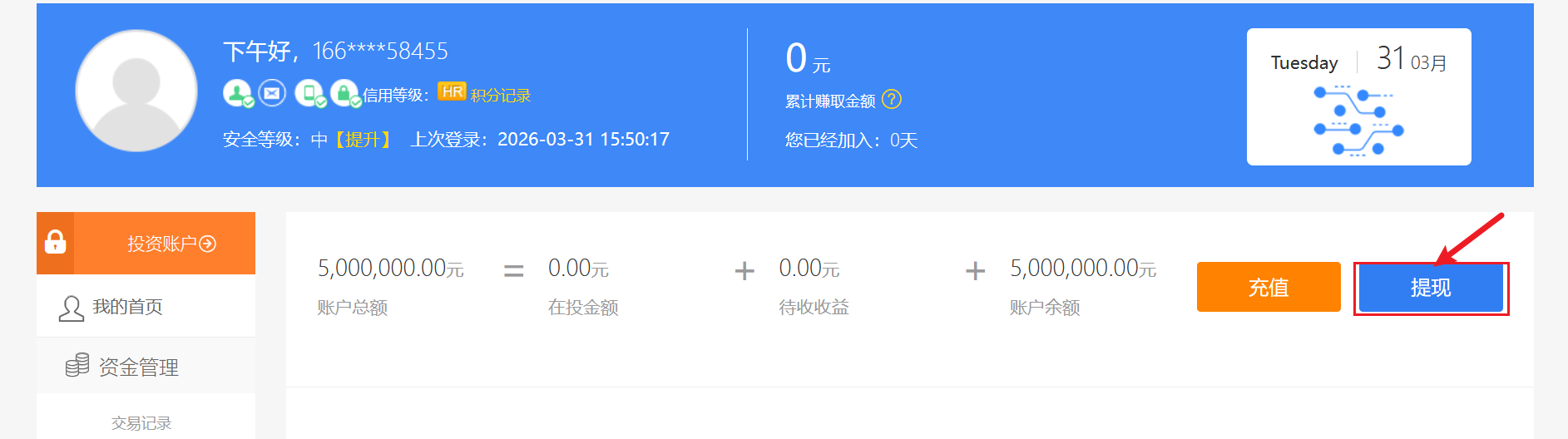Open the 投资账户 investment account tab

[x=161, y=244]
